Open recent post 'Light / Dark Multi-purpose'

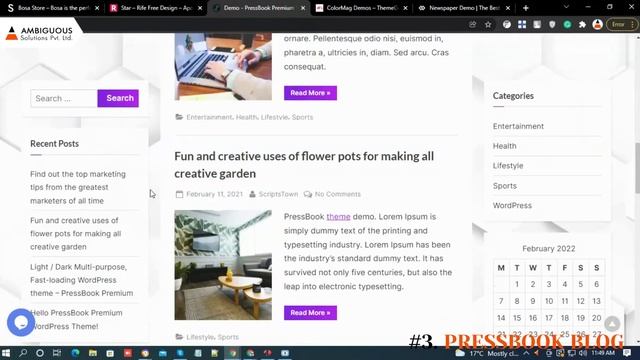[82, 280]
